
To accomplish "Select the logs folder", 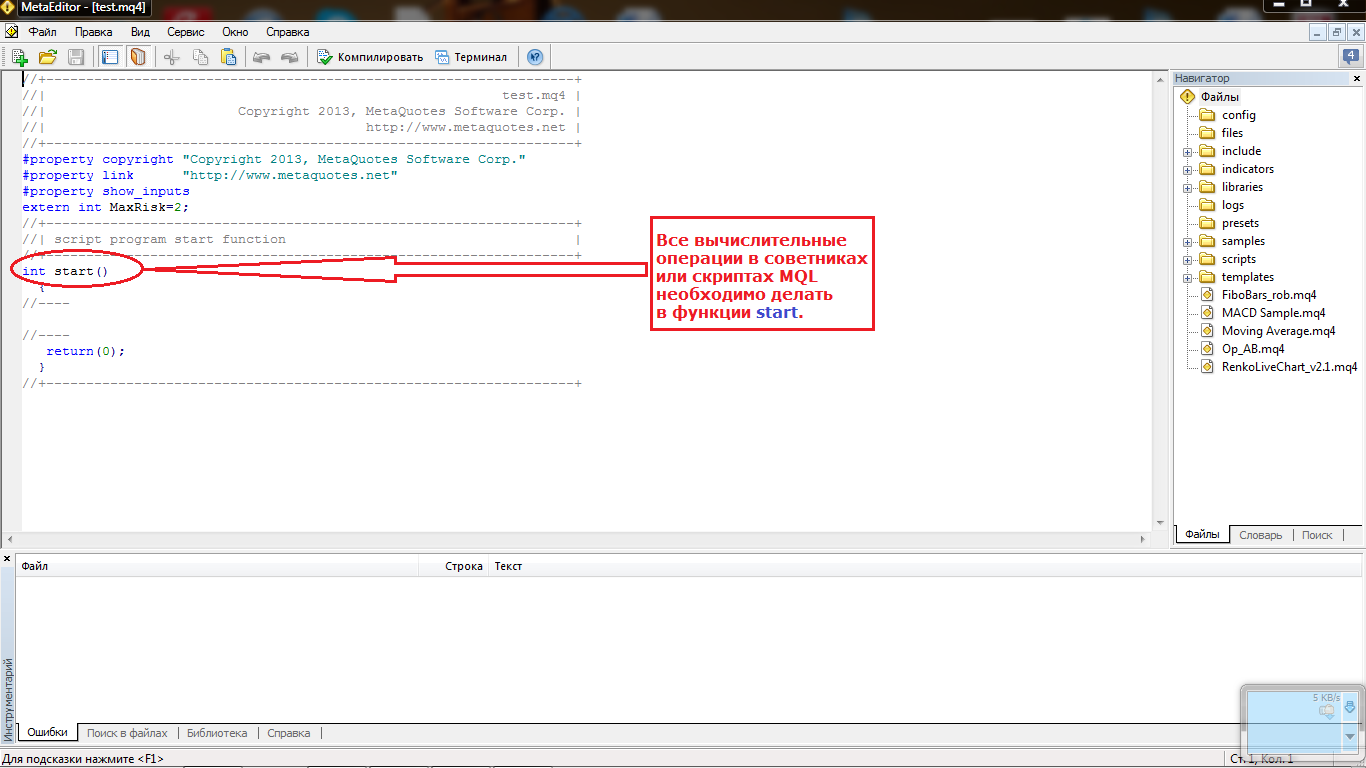I will tap(1233, 205).
